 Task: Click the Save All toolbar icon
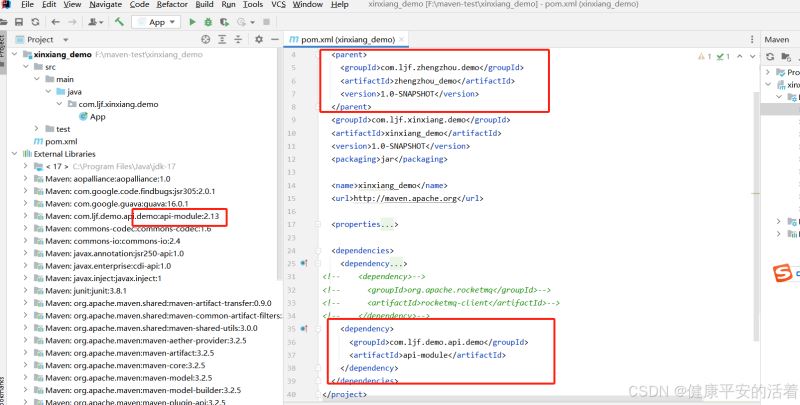coord(19,22)
